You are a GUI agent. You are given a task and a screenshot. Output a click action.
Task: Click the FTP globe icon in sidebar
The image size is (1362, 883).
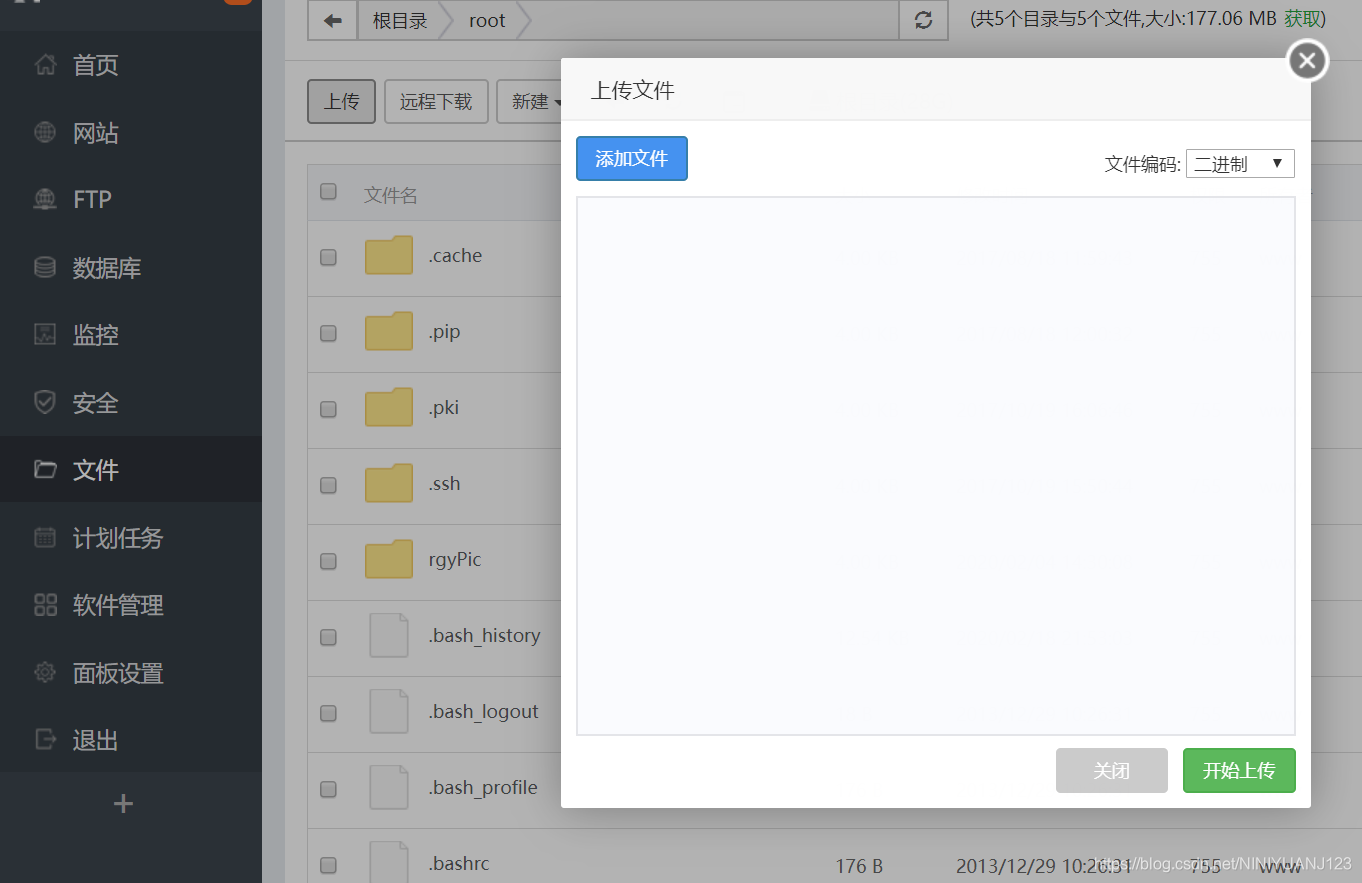tap(45, 199)
